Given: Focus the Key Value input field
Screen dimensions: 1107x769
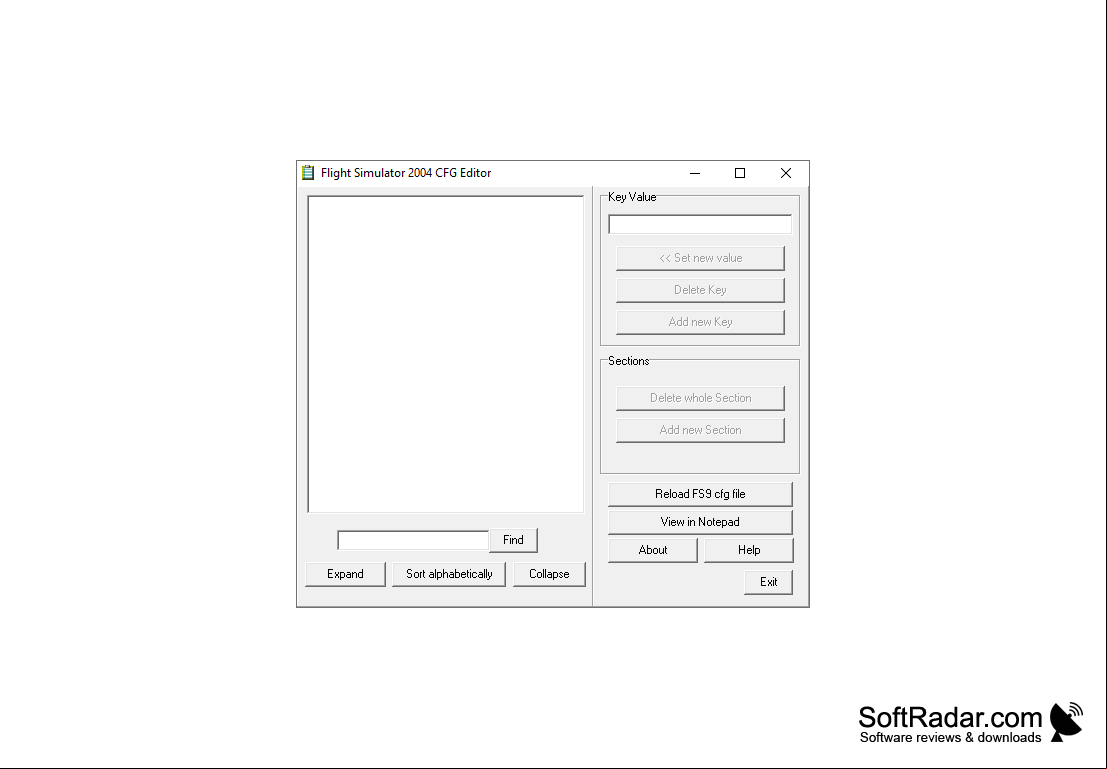Looking at the screenshot, I should (x=700, y=225).
